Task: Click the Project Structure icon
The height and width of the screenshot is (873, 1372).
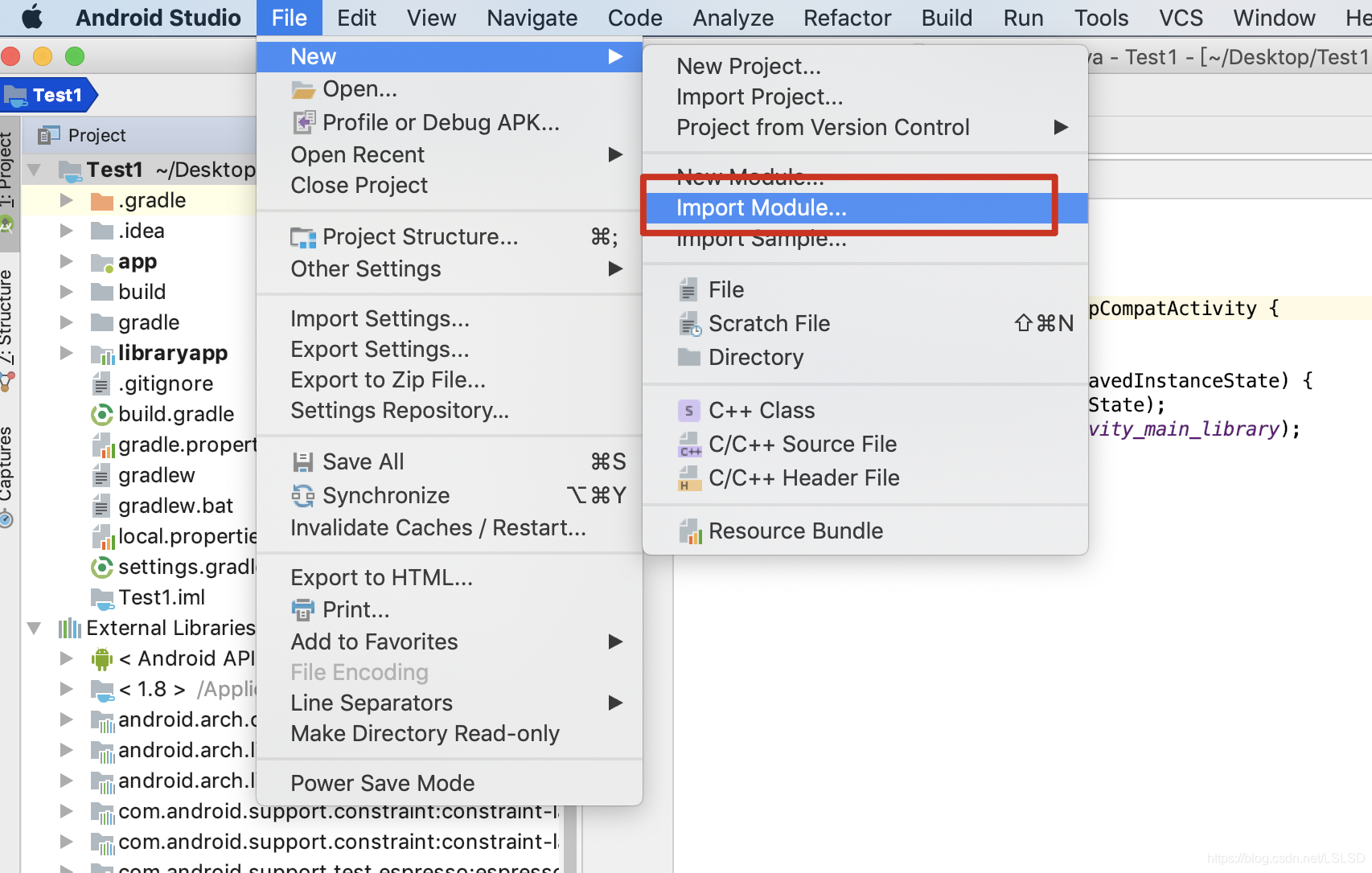Action: (x=303, y=237)
